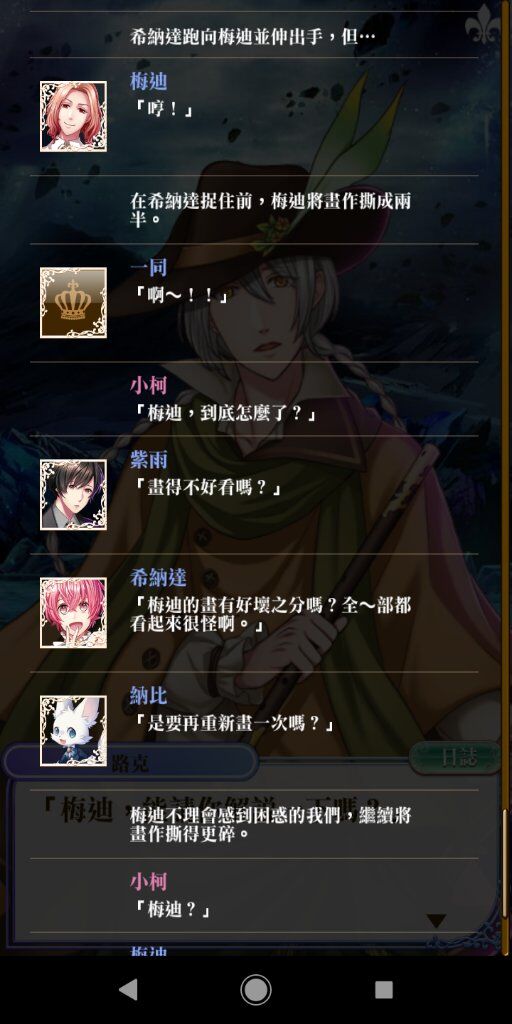Tap 希納達's line about 梅迪的畫有好壞之分
Viewport: 512px width, 1024px height.
(270, 615)
